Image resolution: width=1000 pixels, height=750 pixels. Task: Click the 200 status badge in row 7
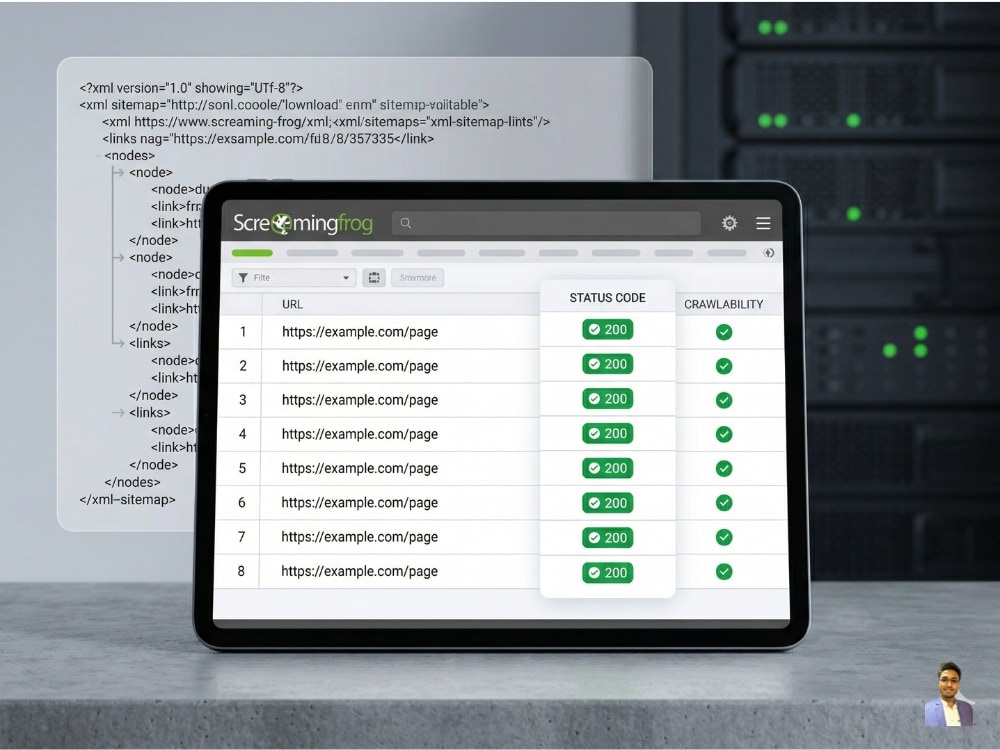[607, 538]
